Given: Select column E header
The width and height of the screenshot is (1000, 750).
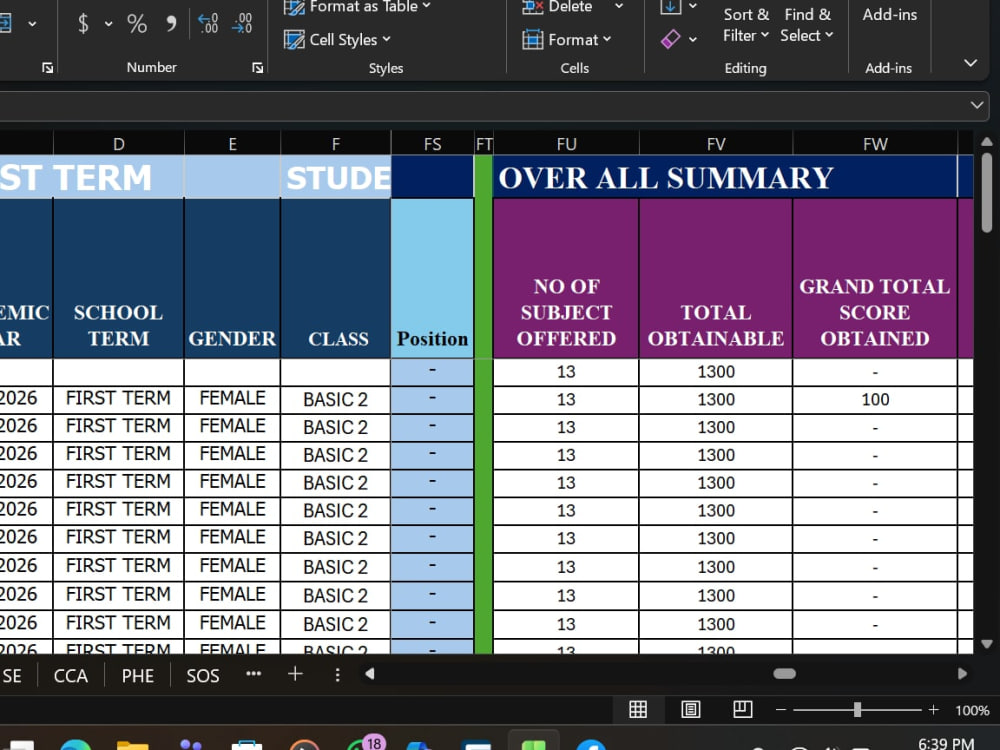Looking at the screenshot, I should [232, 144].
